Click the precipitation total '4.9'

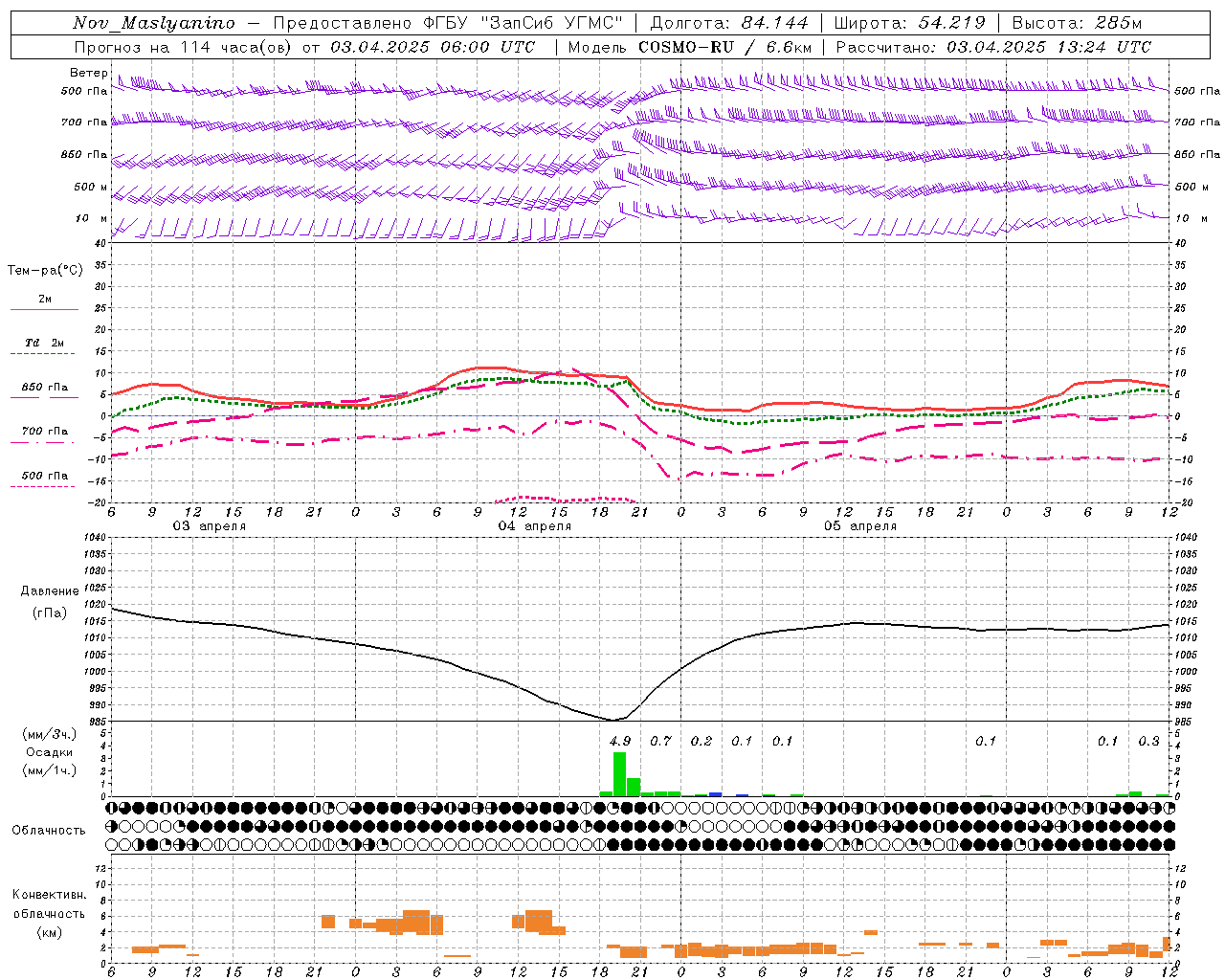tap(620, 741)
